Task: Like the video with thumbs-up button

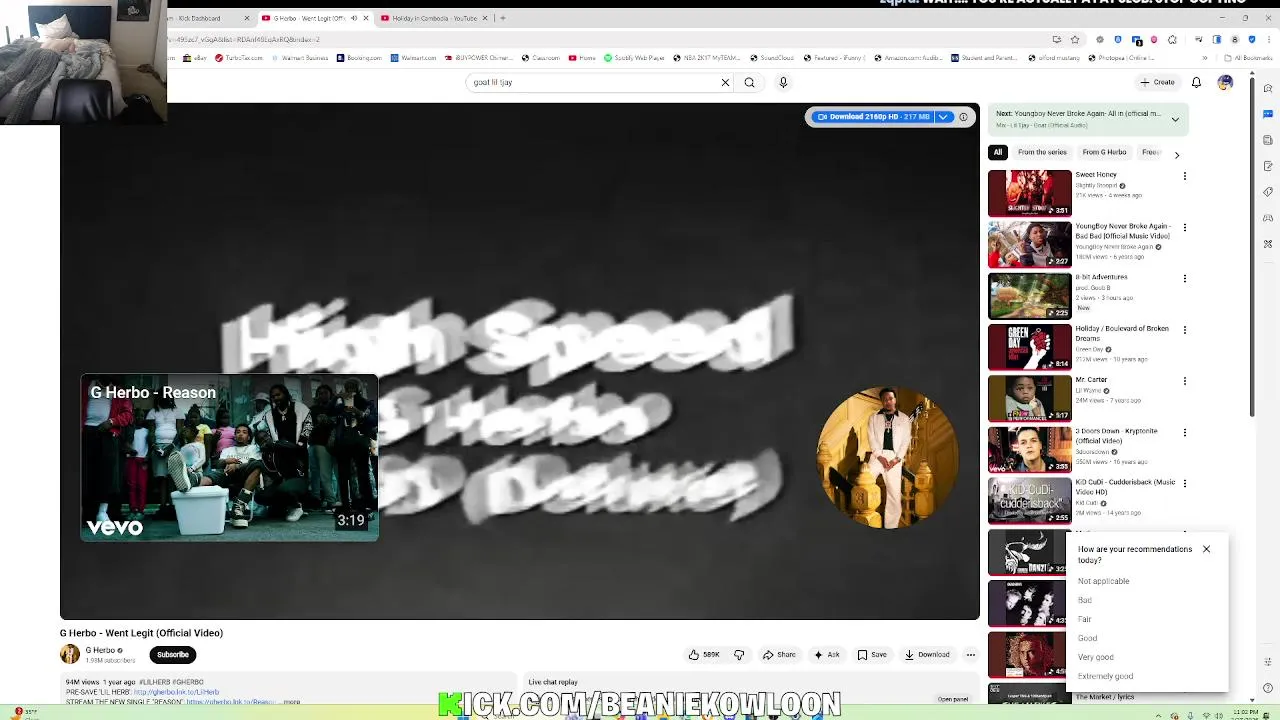Action: [703, 655]
